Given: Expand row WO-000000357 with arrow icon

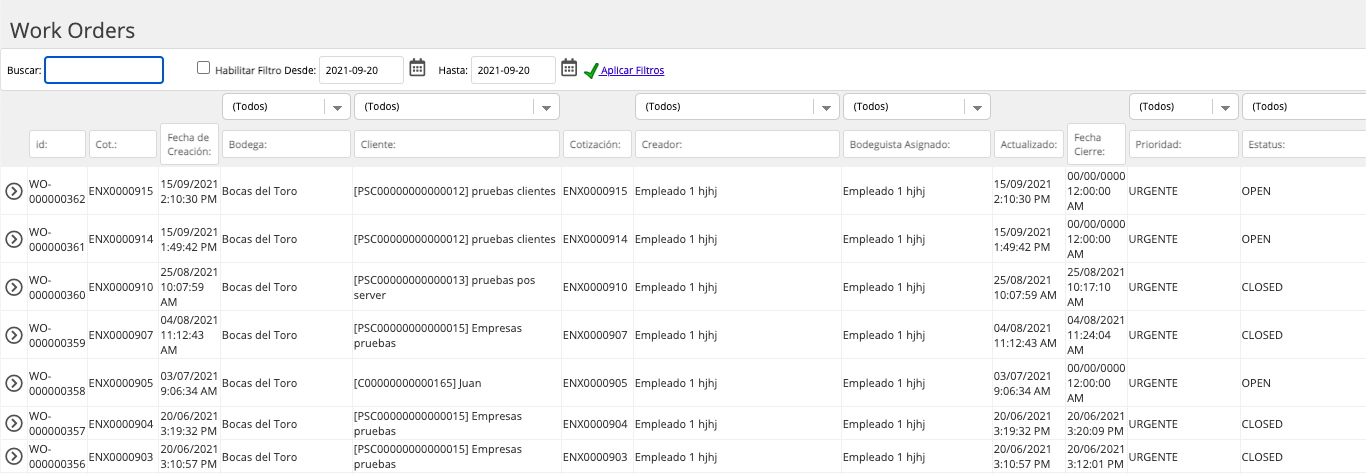Looking at the screenshot, I should tap(14, 424).
